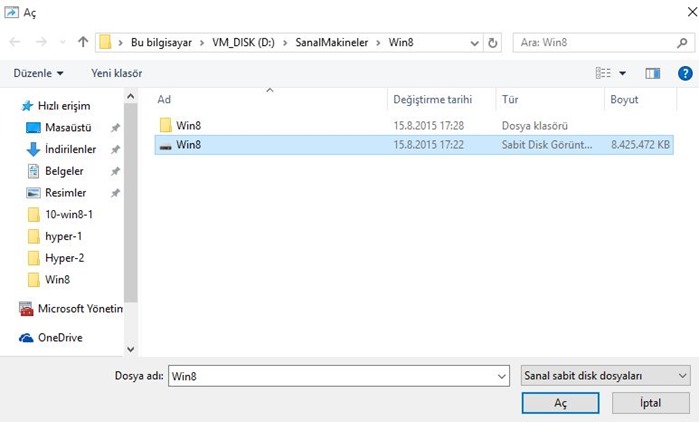Click the OneDrive cloud icon
Image resolution: width=699 pixels, height=422 pixels.
pos(26,338)
